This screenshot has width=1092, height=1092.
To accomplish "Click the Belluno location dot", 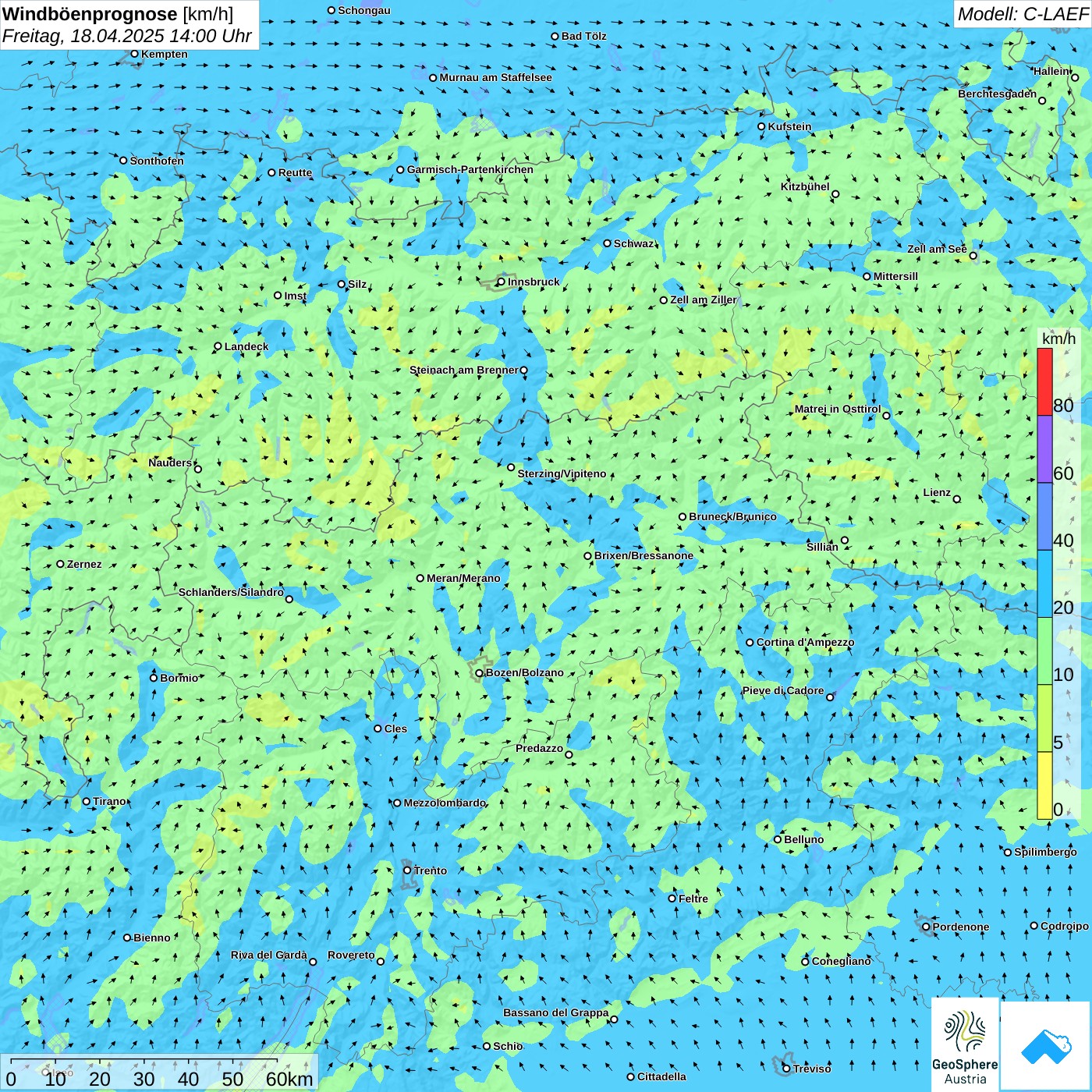I will click(778, 839).
